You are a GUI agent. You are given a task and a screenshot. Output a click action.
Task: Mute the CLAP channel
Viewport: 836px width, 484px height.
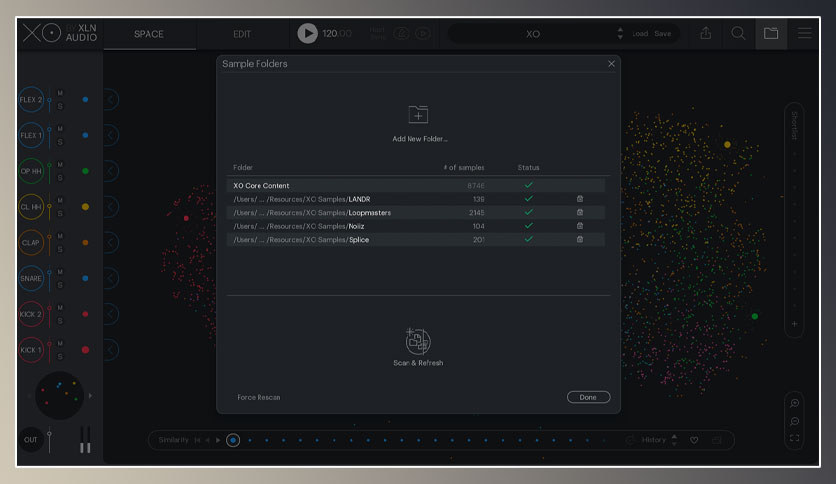coord(60,236)
